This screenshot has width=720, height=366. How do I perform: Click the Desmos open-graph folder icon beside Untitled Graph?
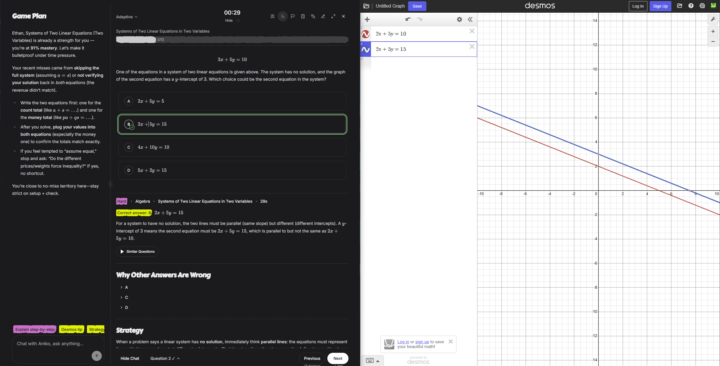pyautogui.click(x=366, y=6)
